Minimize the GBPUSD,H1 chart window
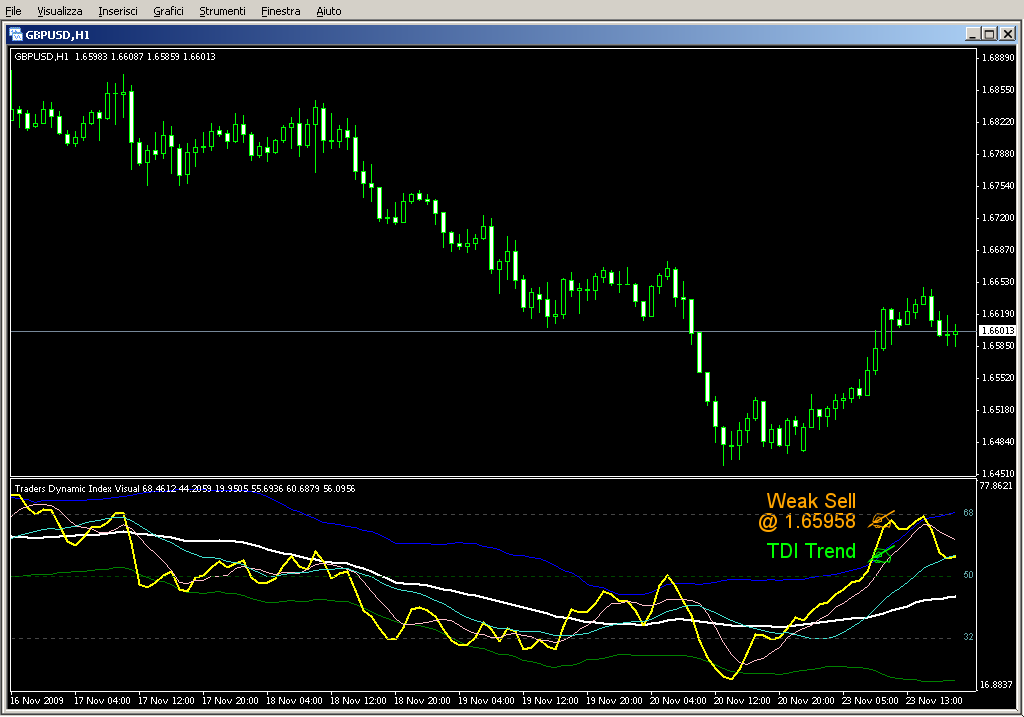Image resolution: width=1024 pixels, height=717 pixels. (973, 34)
